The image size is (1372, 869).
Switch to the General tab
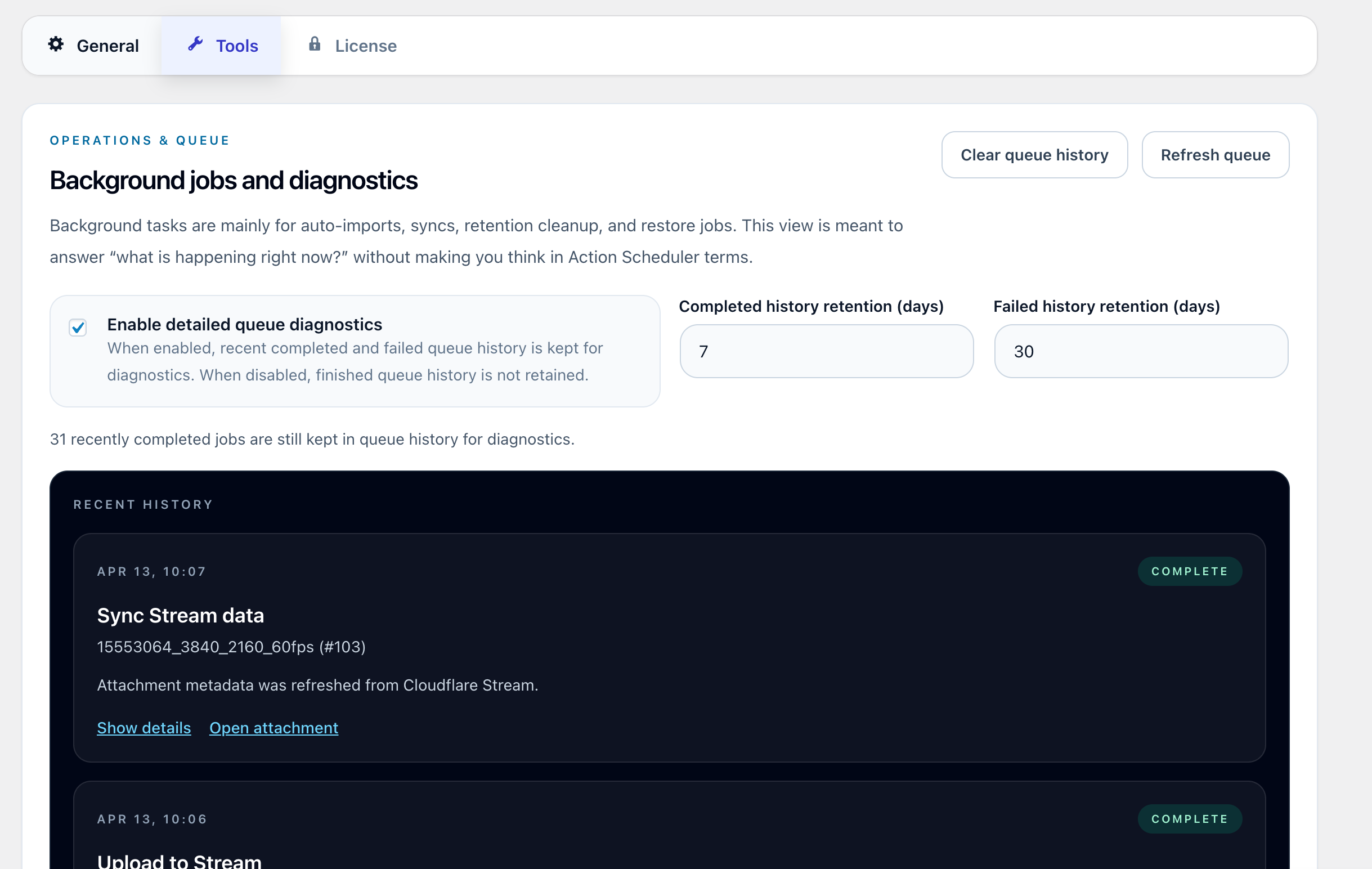(x=107, y=46)
